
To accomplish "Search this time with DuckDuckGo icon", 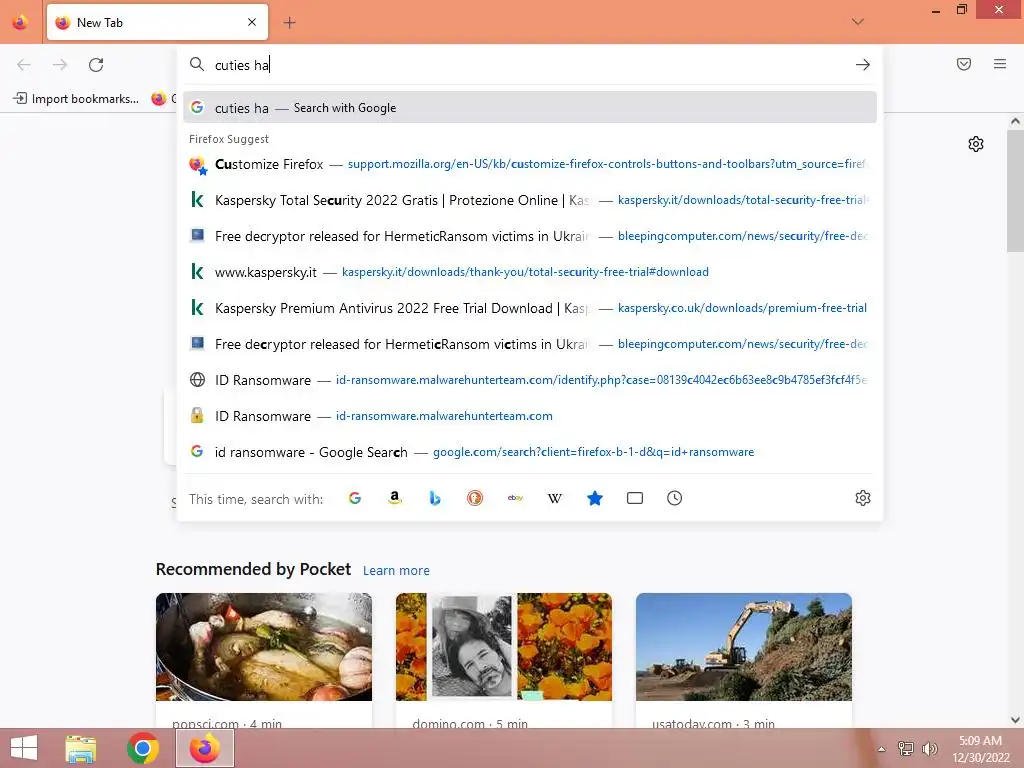I will tap(475, 498).
